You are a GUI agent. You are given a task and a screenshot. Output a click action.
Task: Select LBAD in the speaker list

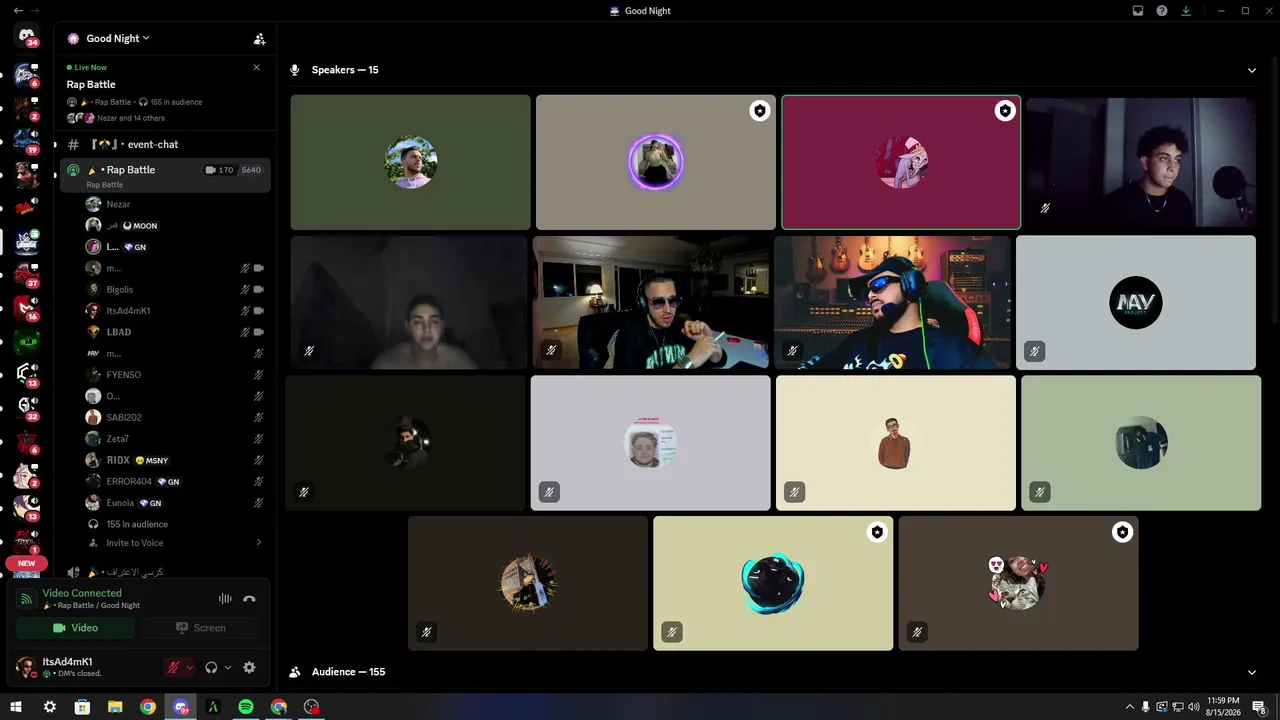click(x=175, y=332)
